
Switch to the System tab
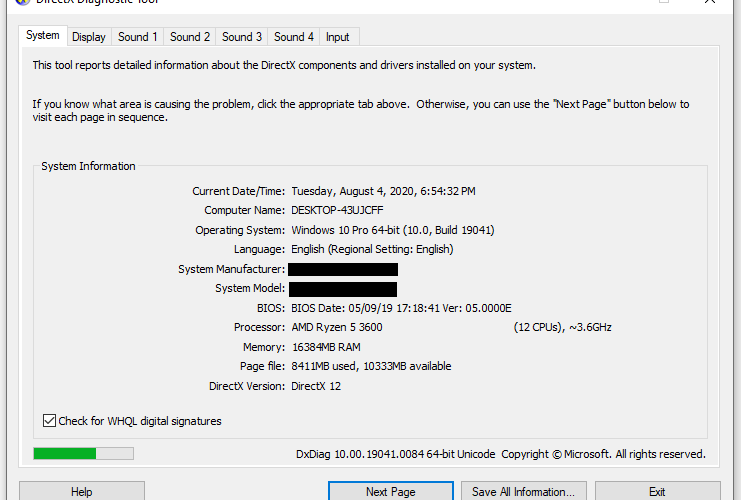tap(43, 35)
